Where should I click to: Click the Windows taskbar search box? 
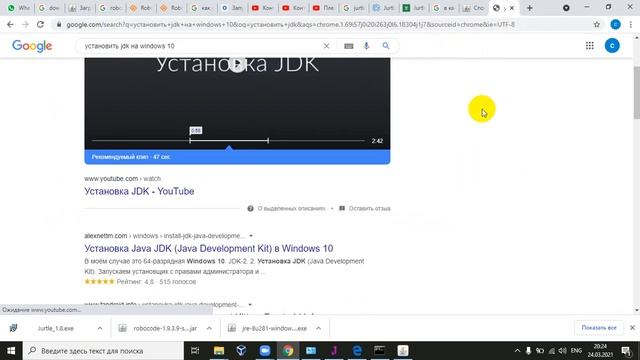pyautogui.click(x=104, y=351)
